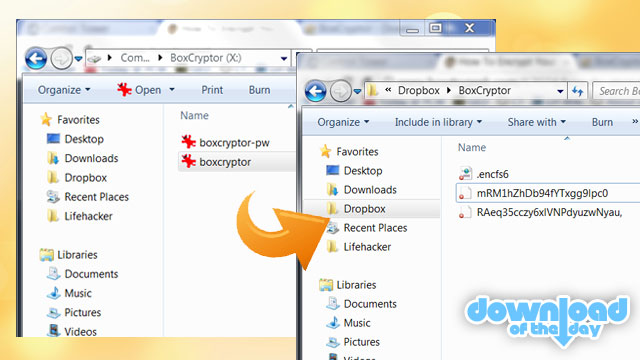The image size is (640, 360).
Task: Open Lifehacker folder in left window sidebar
Action: (88, 216)
